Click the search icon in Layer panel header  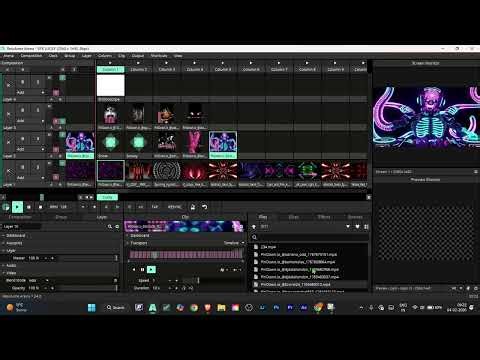click(x=110, y=226)
